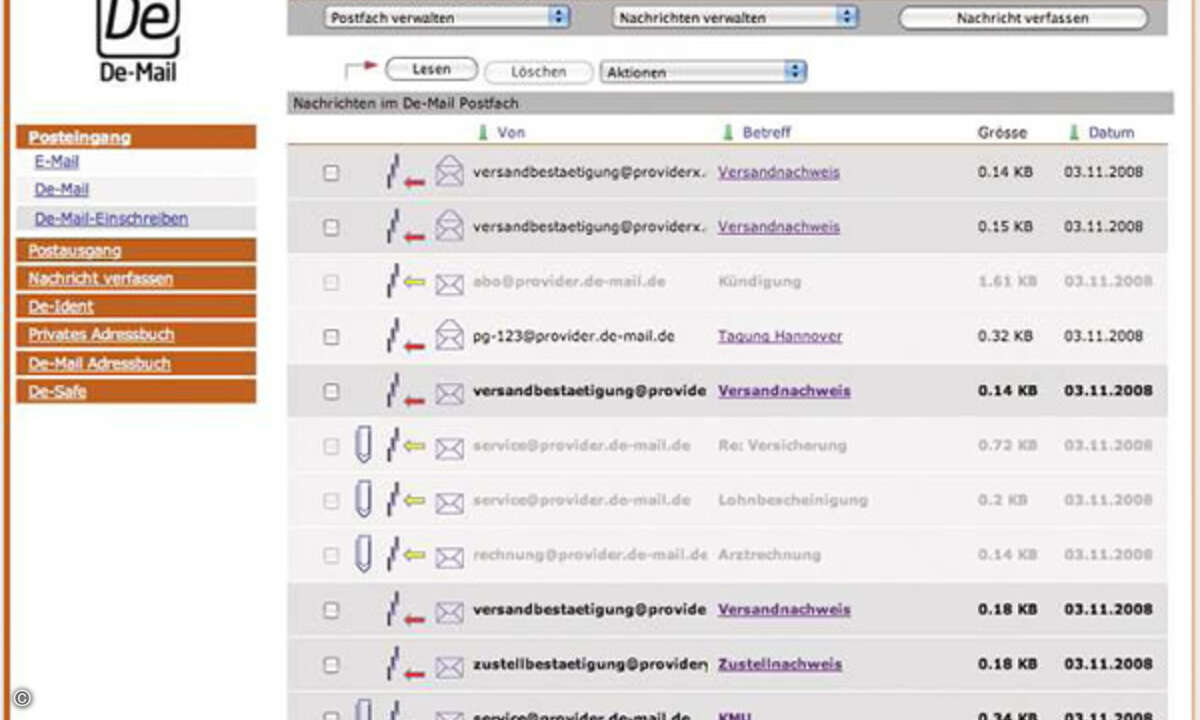The image size is (1200, 720).
Task: Tick the checkbox for the Lohnbescheinigung message
Action: pos(331,500)
